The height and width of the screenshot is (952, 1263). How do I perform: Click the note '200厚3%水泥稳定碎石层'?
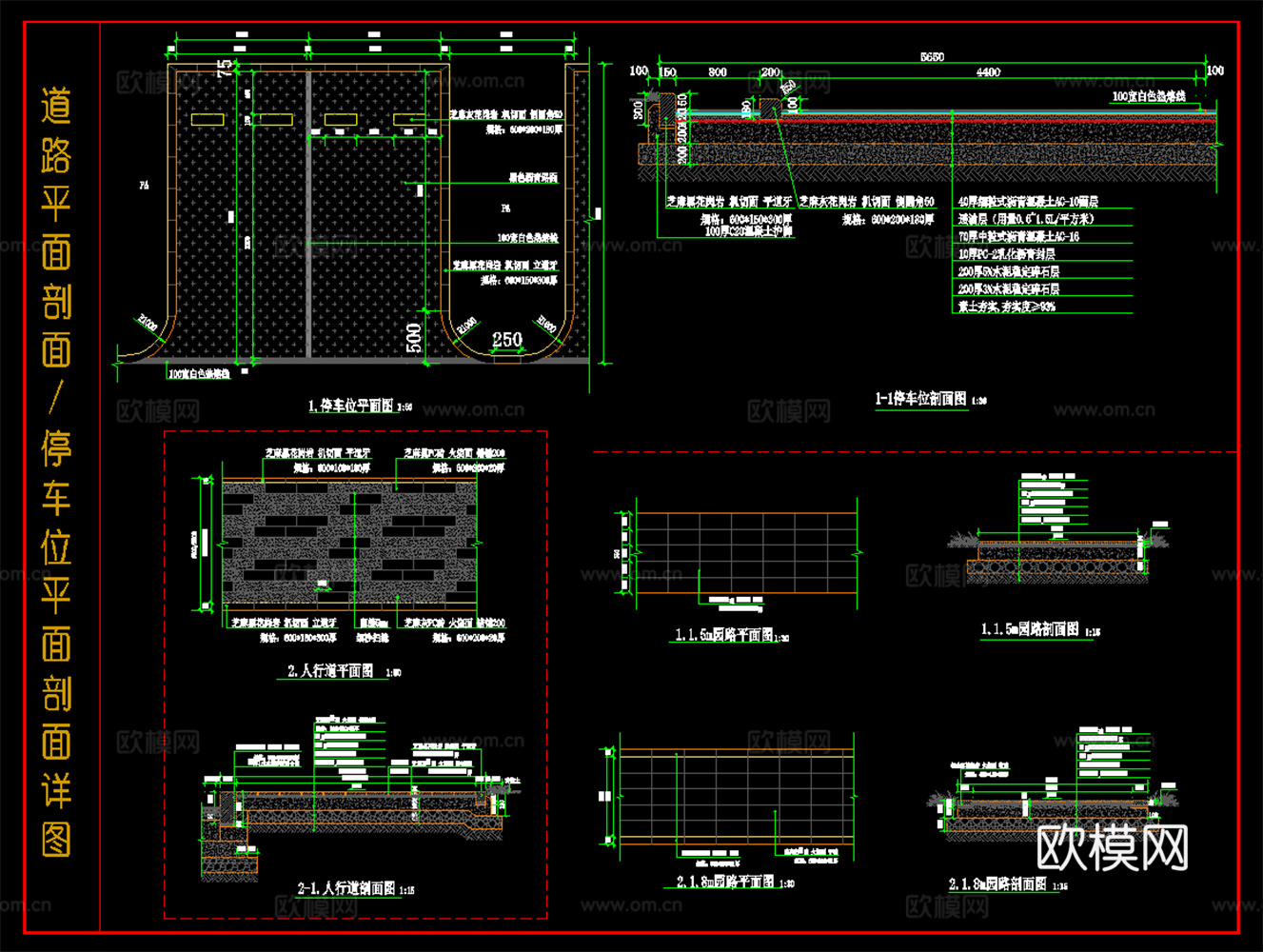pos(1009,288)
